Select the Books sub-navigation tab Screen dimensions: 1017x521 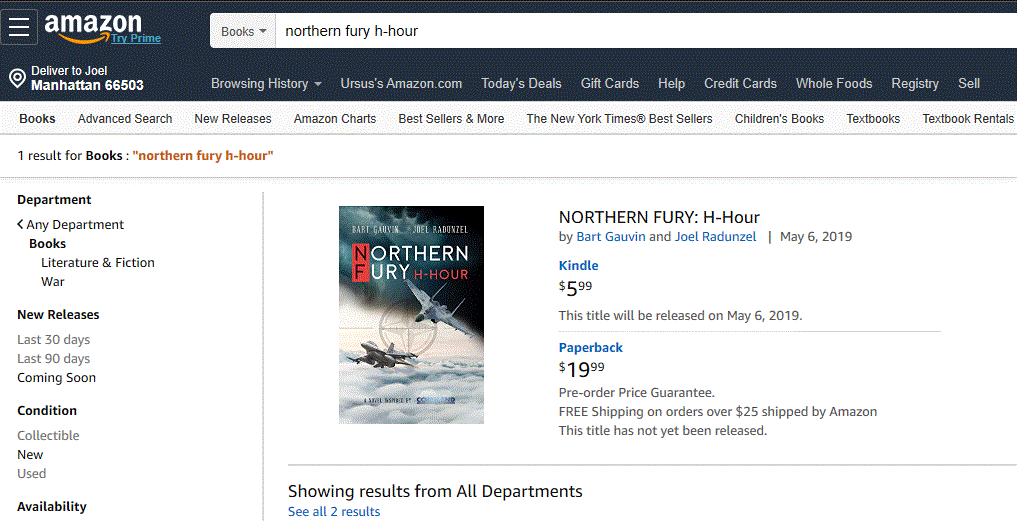(37, 119)
